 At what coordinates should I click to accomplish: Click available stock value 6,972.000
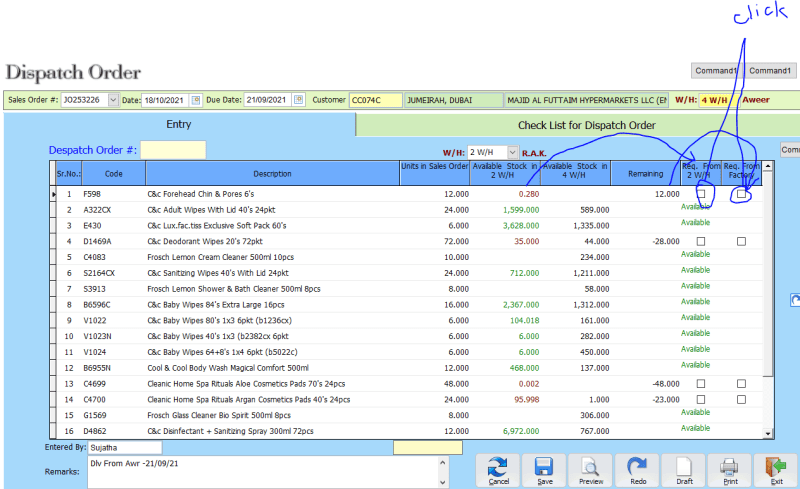pos(521,431)
